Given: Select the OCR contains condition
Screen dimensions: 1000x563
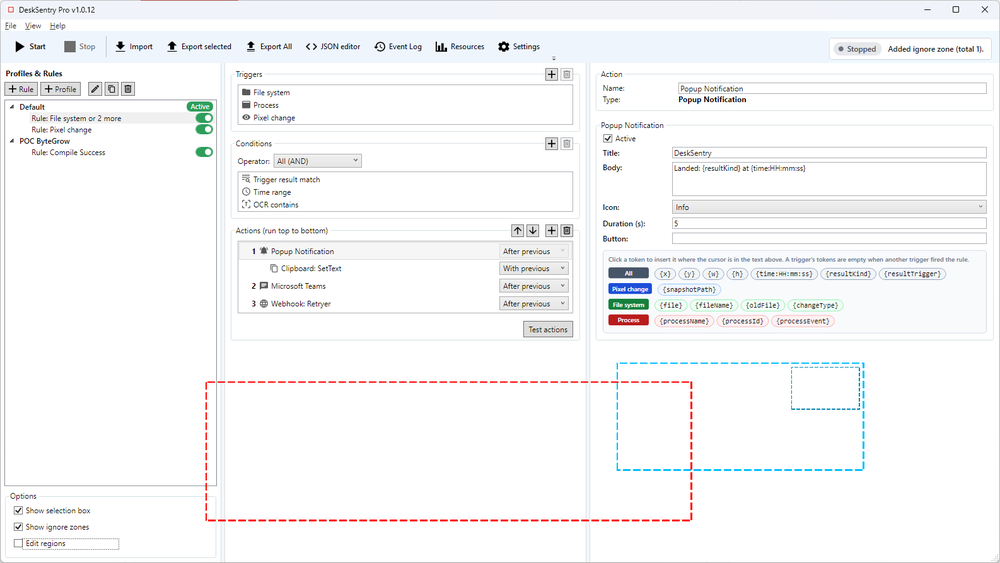Looking at the screenshot, I should tap(405, 205).
